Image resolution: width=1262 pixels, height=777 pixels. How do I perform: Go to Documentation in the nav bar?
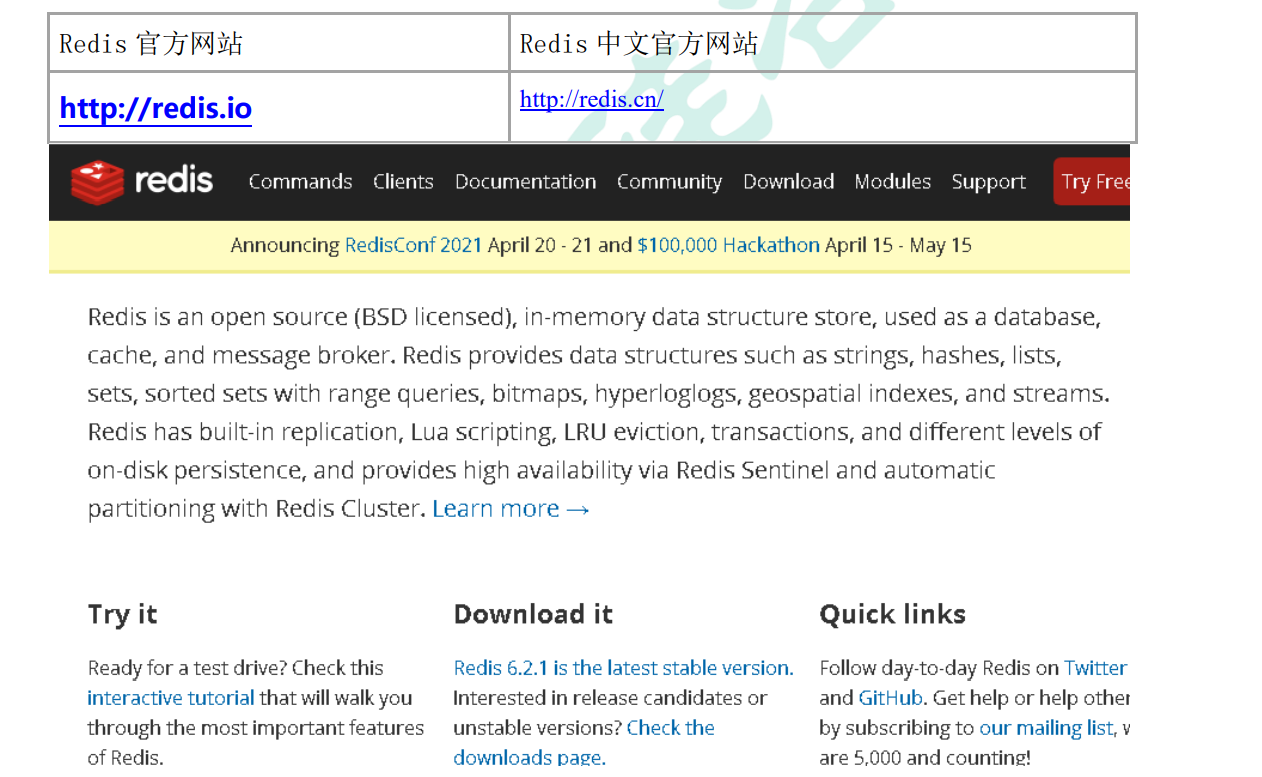tap(525, 182)
